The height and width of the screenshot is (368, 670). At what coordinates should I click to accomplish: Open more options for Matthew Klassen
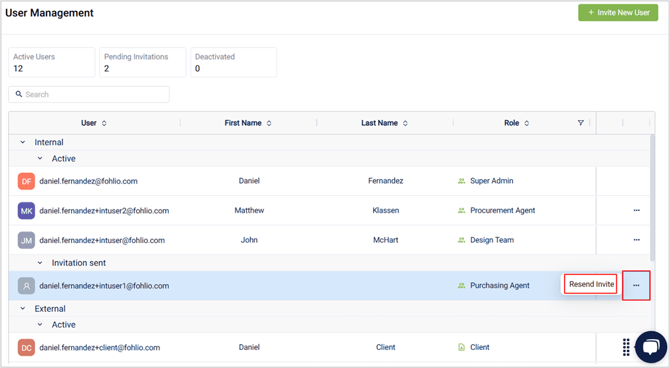[x=637, y=210]
